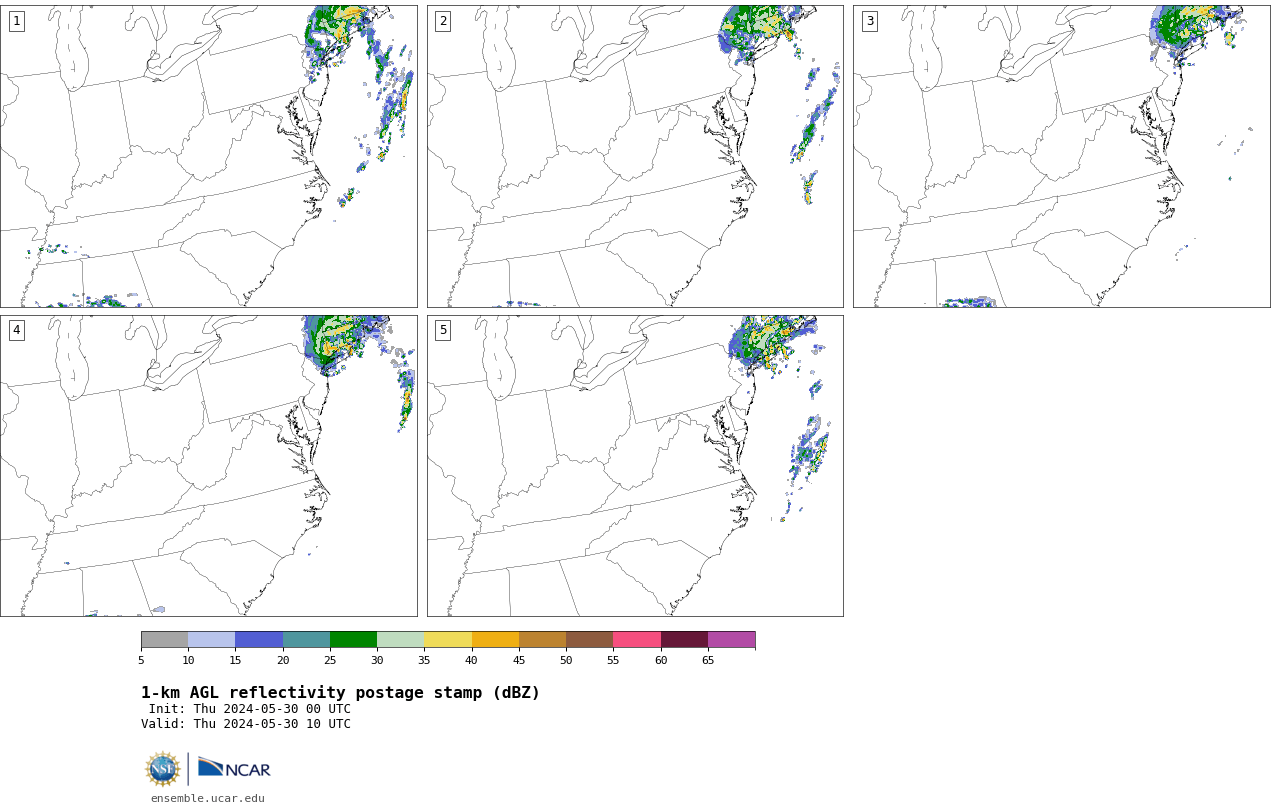Click the NSF logo
The image size is (1280, 809).
click(163, 769)
